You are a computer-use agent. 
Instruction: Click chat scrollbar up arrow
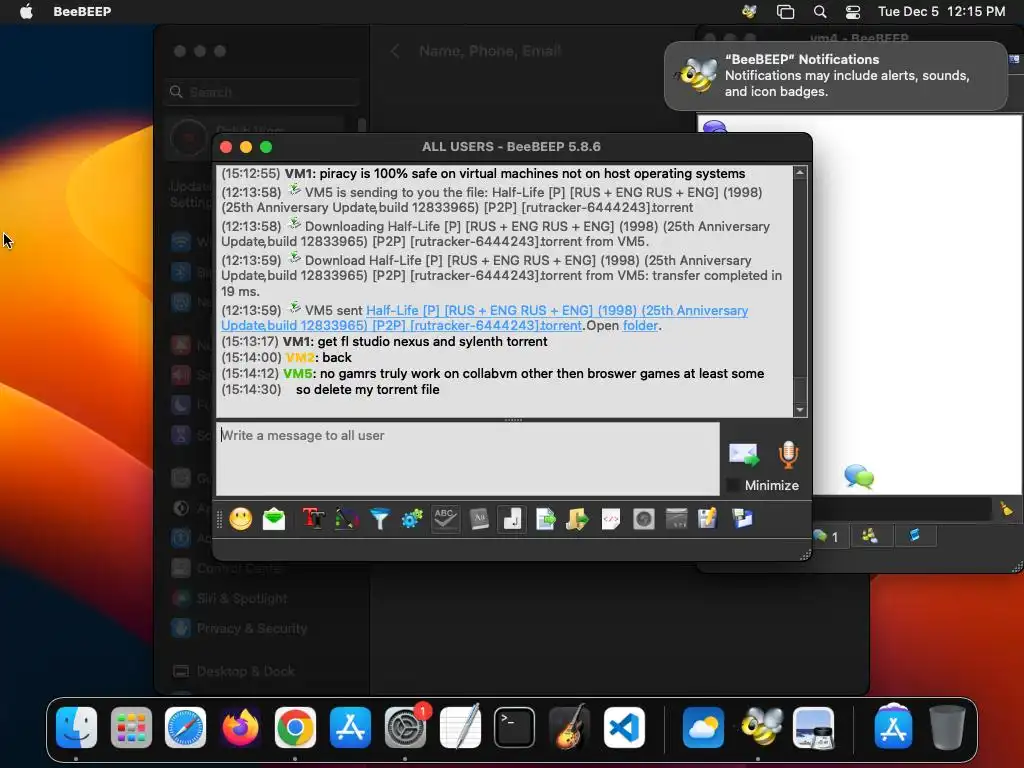pyautogui.click(x=800, y=172)
